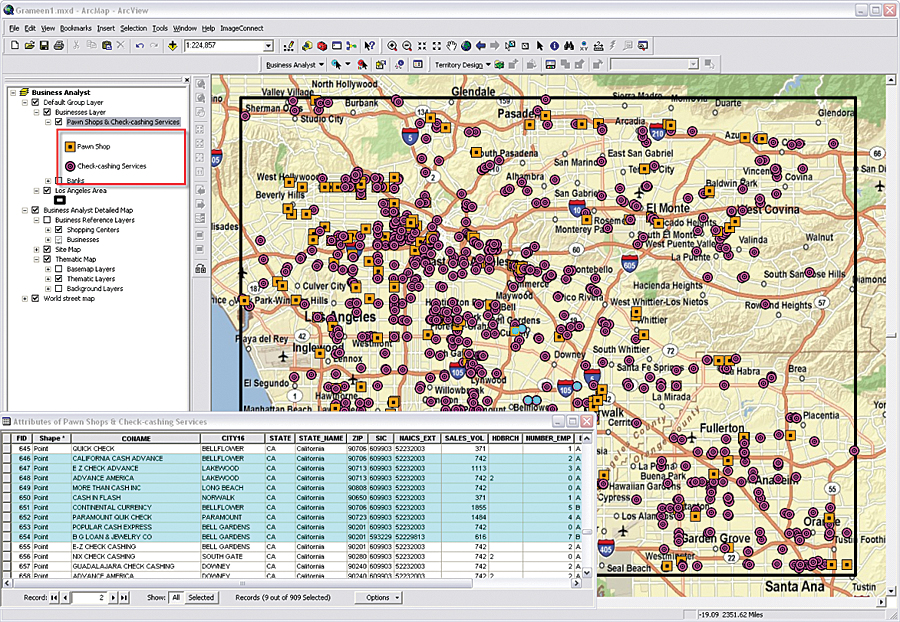Image resolution: width=900 pixels, height=622 pixels.
Task: Undo the last action
Action: 139,45
